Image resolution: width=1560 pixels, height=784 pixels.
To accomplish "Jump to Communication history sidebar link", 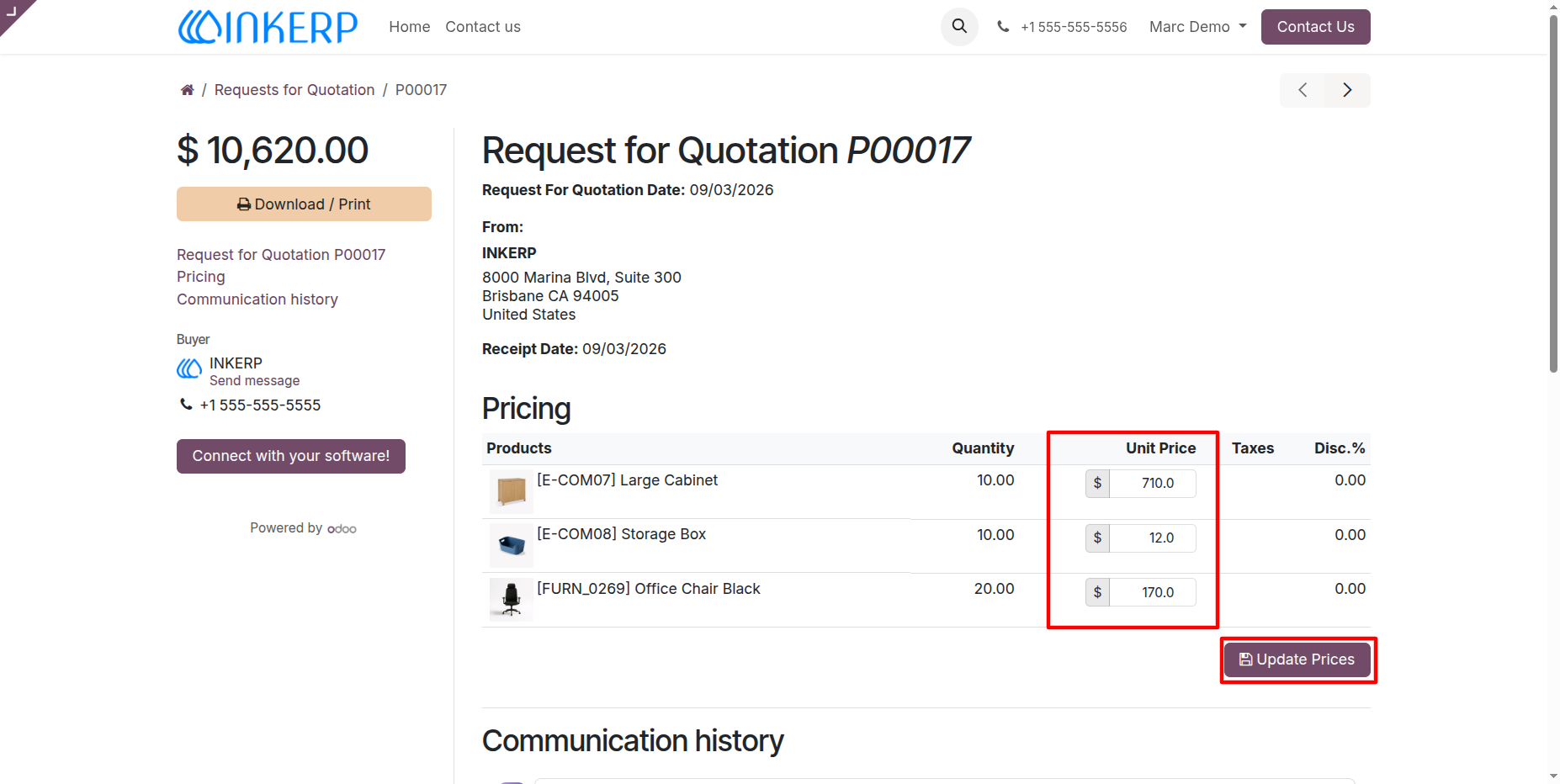I will pos(257,299).
